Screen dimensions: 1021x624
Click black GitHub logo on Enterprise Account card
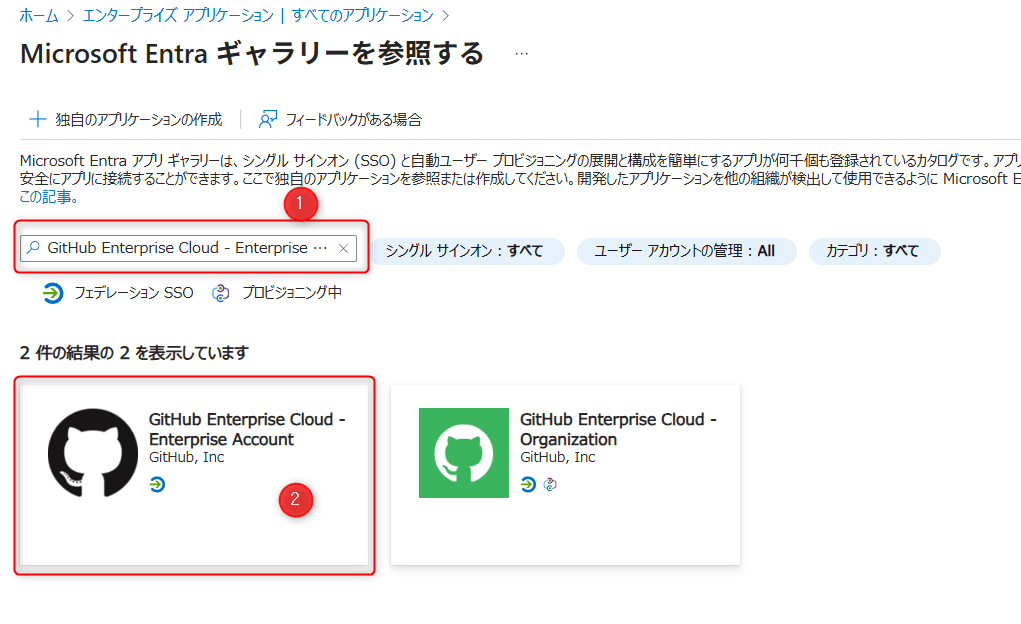click(93, 453)
